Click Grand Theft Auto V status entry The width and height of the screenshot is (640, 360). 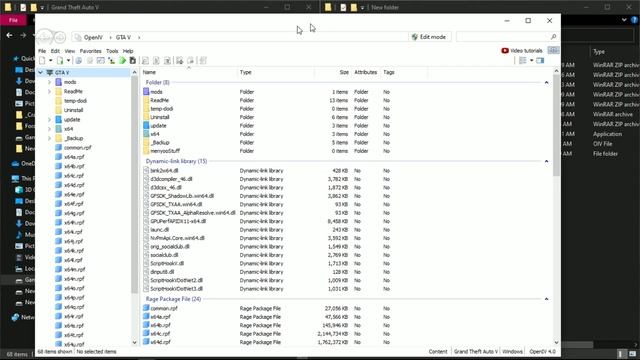(476, 352)
